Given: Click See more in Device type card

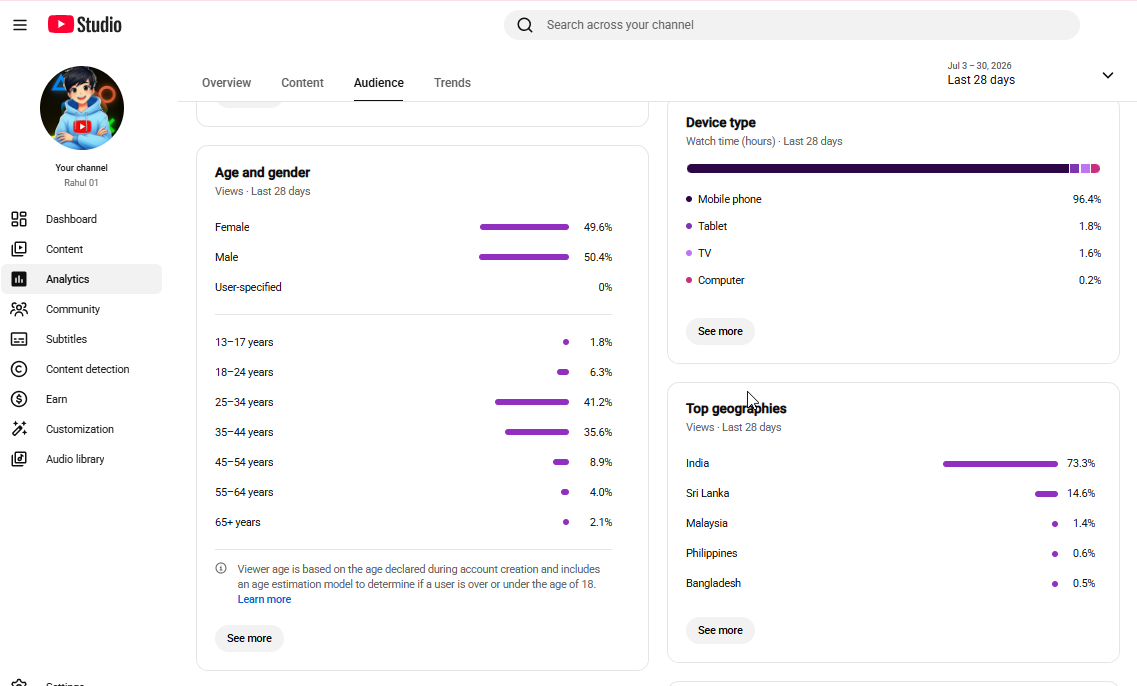Looking at the screenshot, I should pos(720,331).
